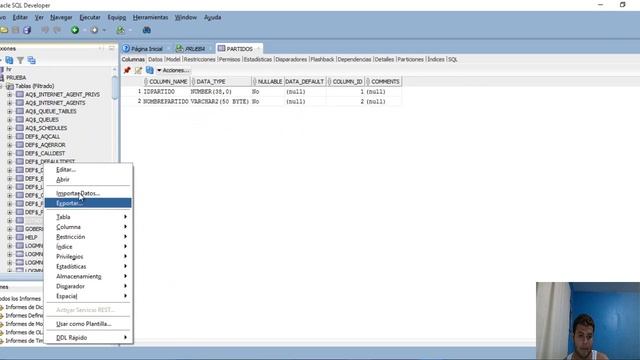The height and width of the screenshot is (360, 640).
Task: Expand the AQ$_QUEUE_TABLES node
Action: pos(9,111)
